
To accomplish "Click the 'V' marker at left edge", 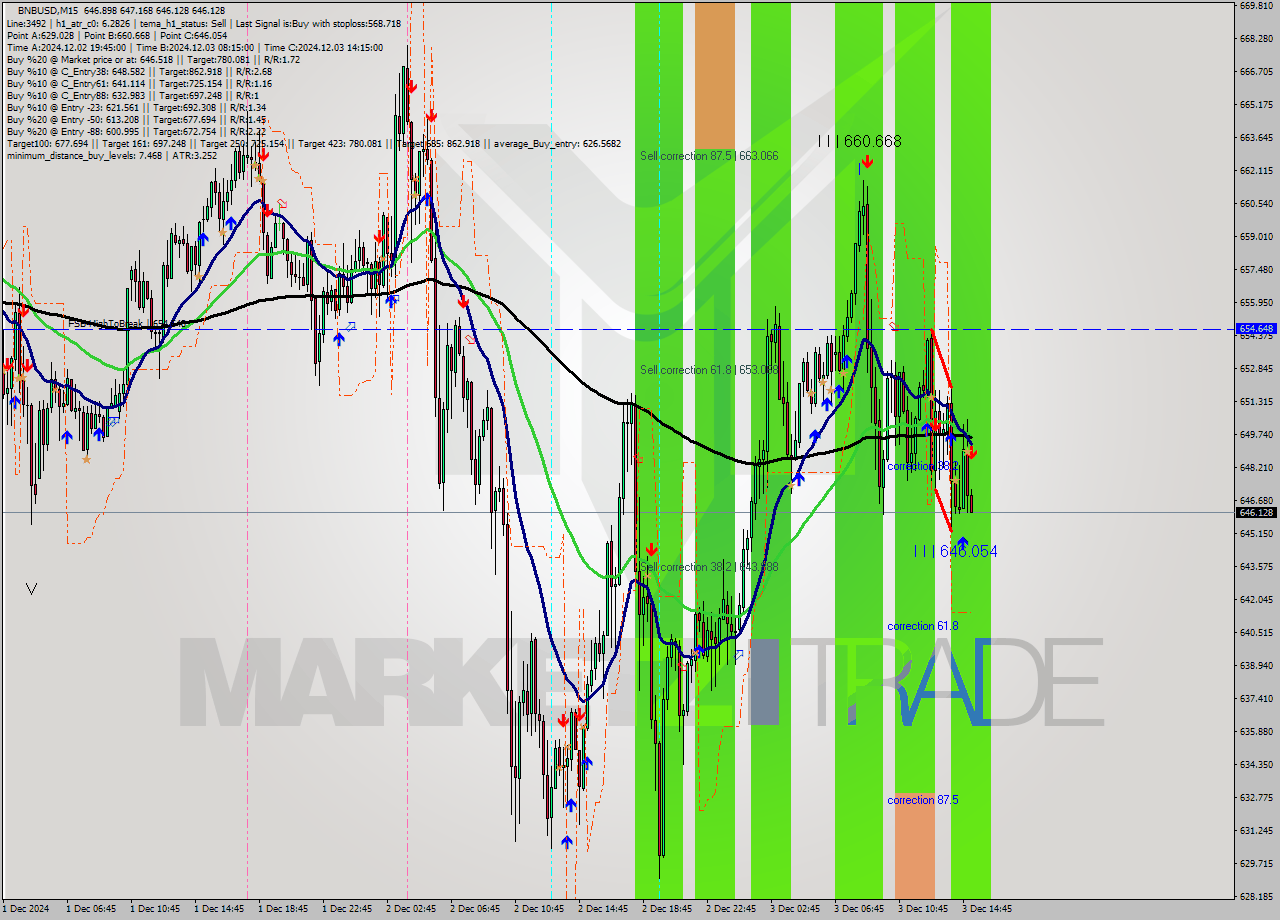I will coord(32,589).
